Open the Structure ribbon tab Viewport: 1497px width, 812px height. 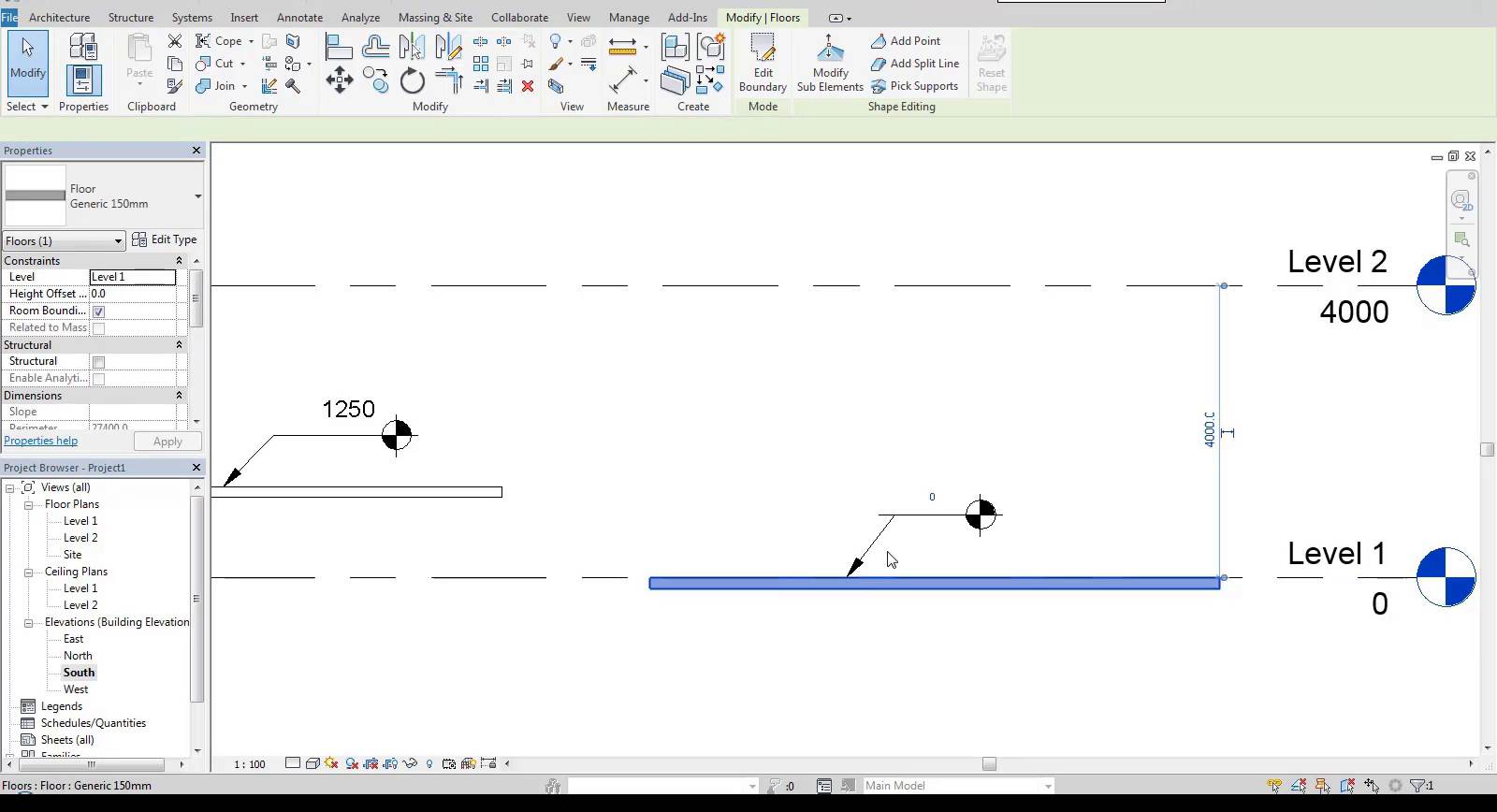[131, 18]
